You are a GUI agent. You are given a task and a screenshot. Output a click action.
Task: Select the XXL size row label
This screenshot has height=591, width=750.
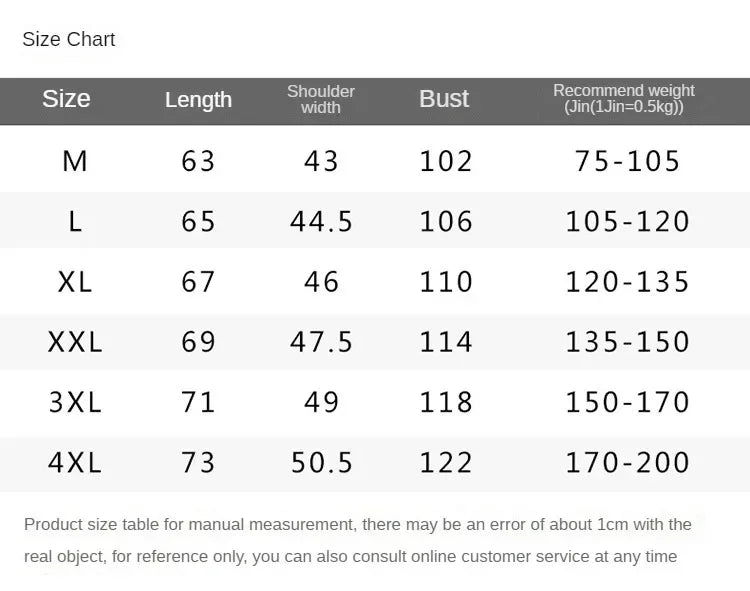tap(75, 342)
